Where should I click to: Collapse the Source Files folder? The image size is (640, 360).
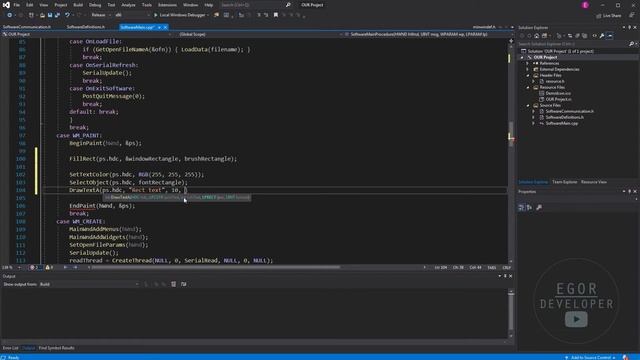tap(528, 105)
